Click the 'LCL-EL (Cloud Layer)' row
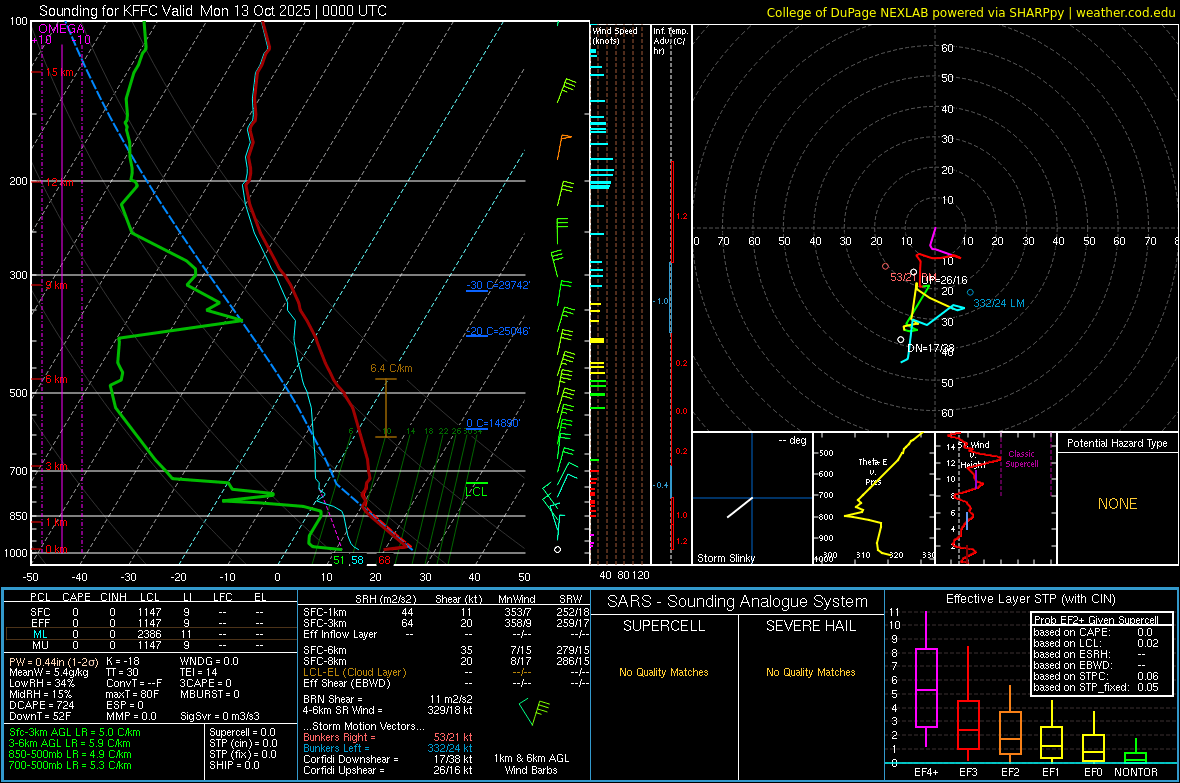The width and height of the screenshot is (1180, 783). (x=446, y=672)
